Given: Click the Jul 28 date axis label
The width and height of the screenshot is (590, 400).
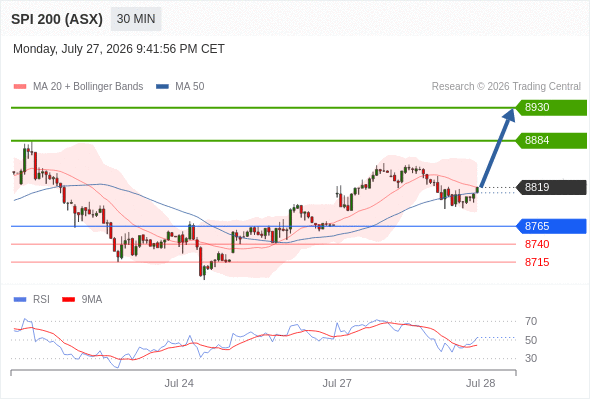Looking at the screenshot, I should point(481,383).
